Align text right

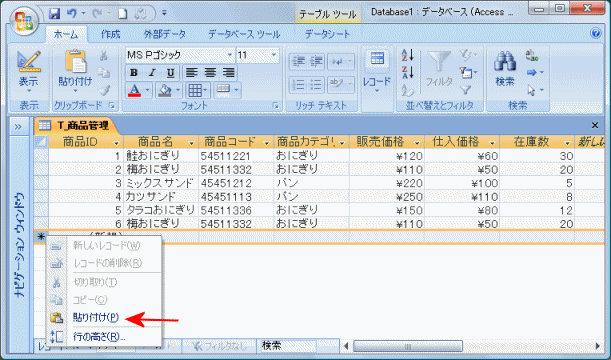click(x=229, y=73)
